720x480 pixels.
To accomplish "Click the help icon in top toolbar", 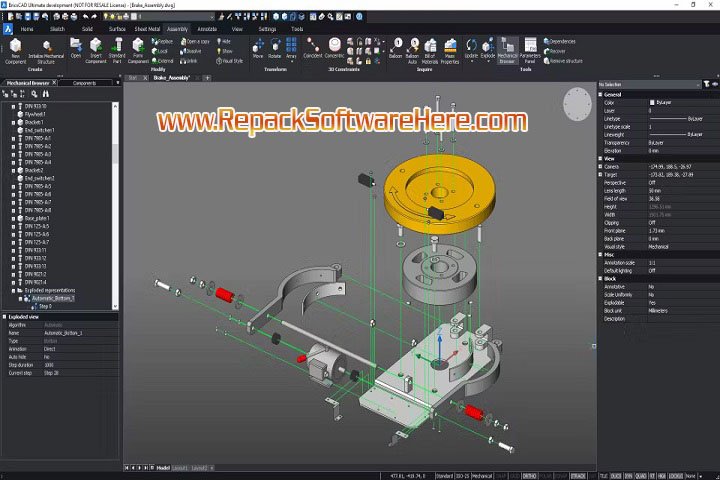I will [x=359, y=17].
